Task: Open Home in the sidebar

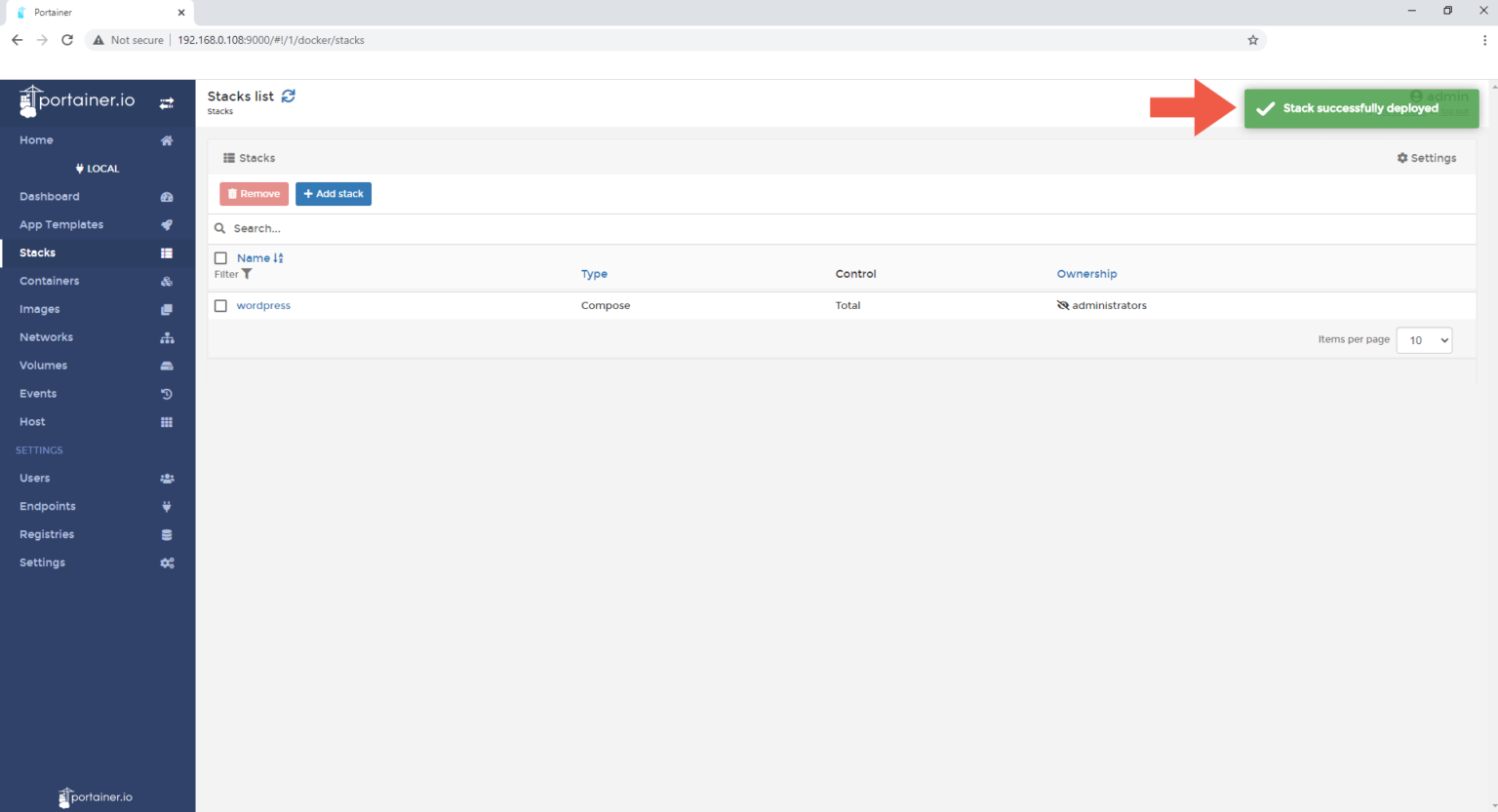Action: coord(36,140)
